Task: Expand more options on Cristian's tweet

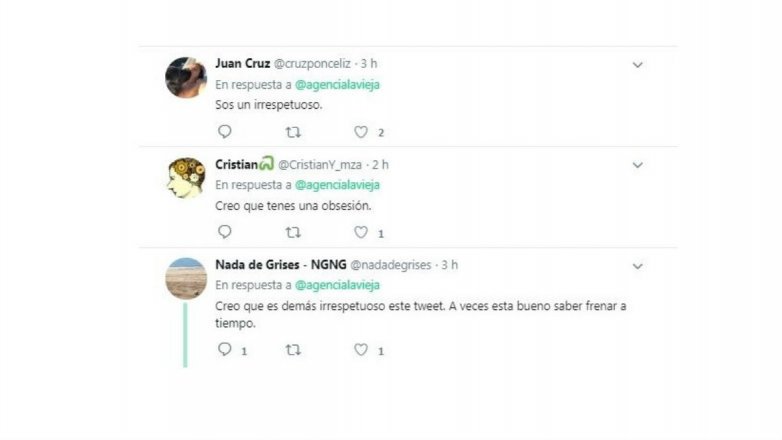Action: coord(637,165)
